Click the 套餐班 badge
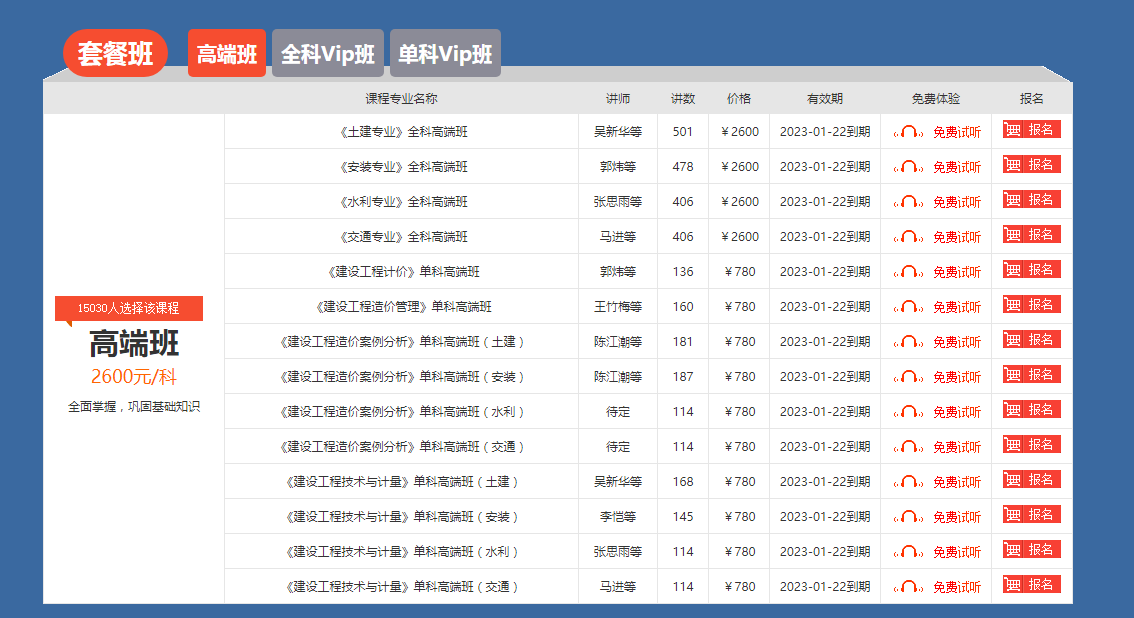The height and width of the screenshot is (618, 1134). pos(115,53)
